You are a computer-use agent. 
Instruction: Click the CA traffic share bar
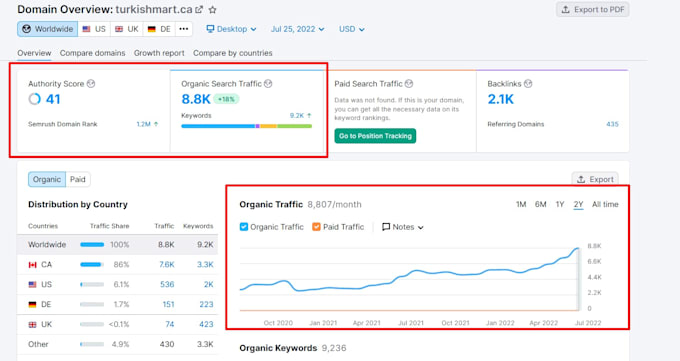click(x=92, y=265)
